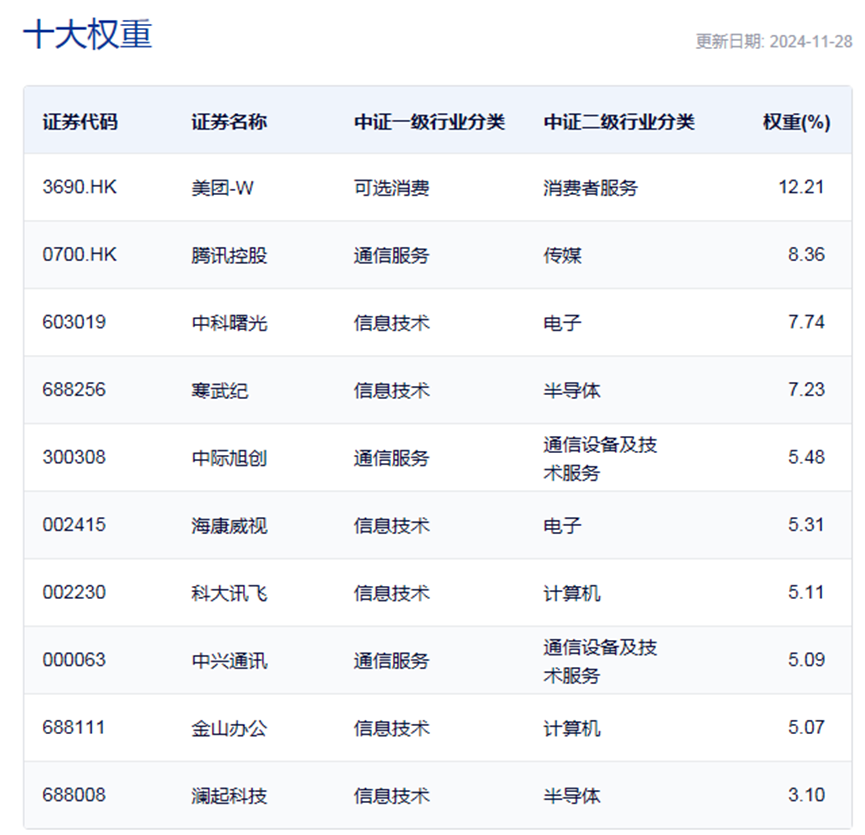
Task: Select the 中证一级行业分类 column header
Action: coord(429,122)
